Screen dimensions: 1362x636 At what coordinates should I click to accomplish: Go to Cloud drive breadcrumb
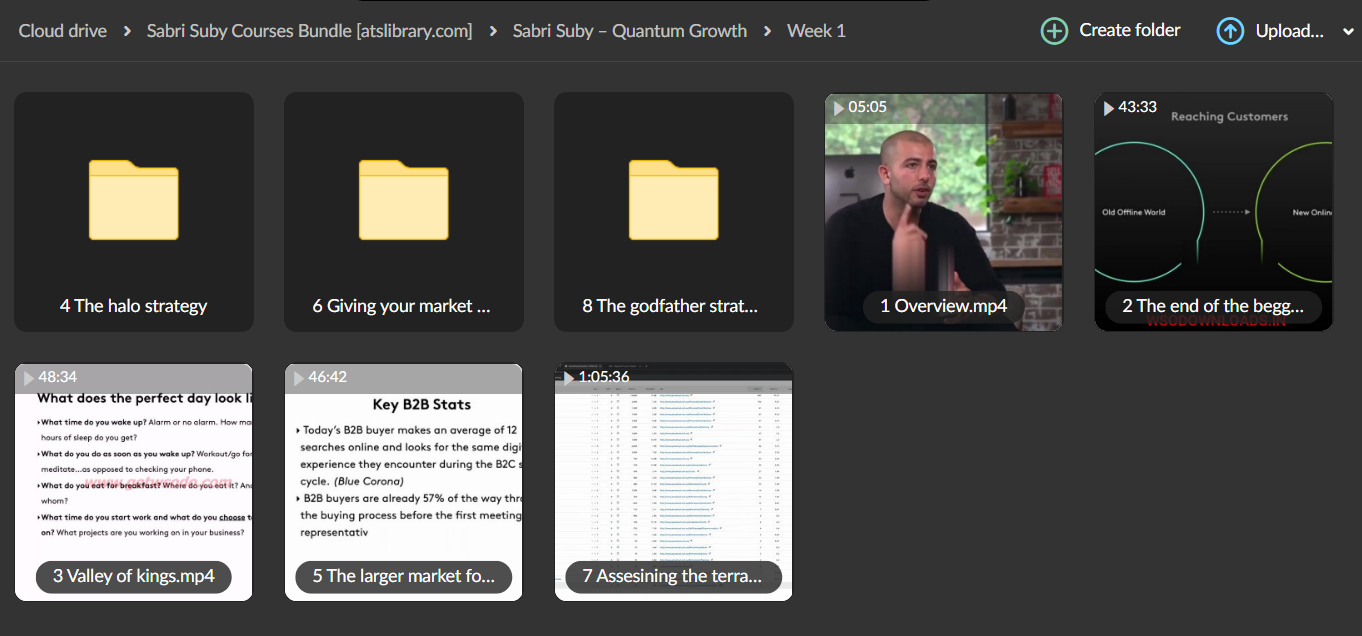pos(63,31)
